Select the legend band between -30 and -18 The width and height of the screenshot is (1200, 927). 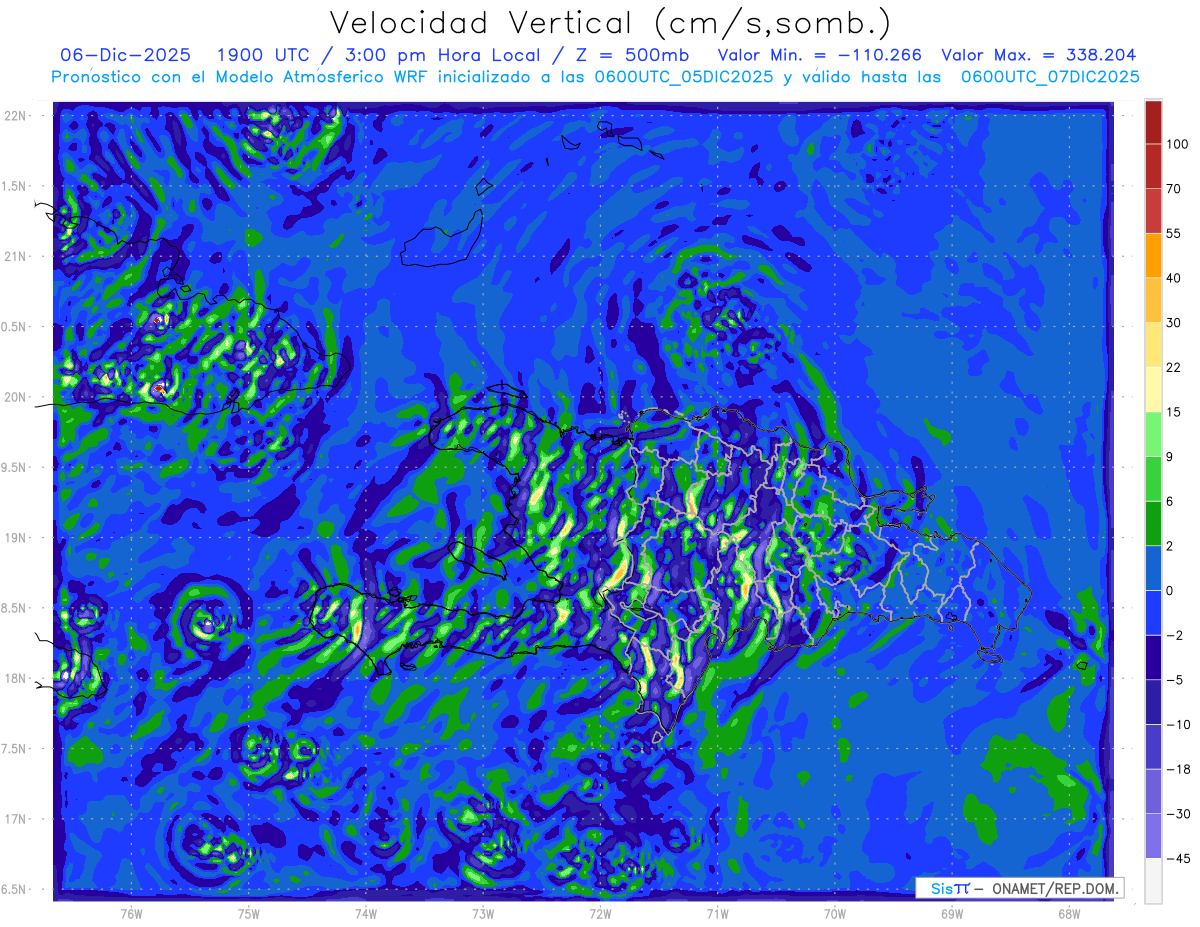(1153, 791)
